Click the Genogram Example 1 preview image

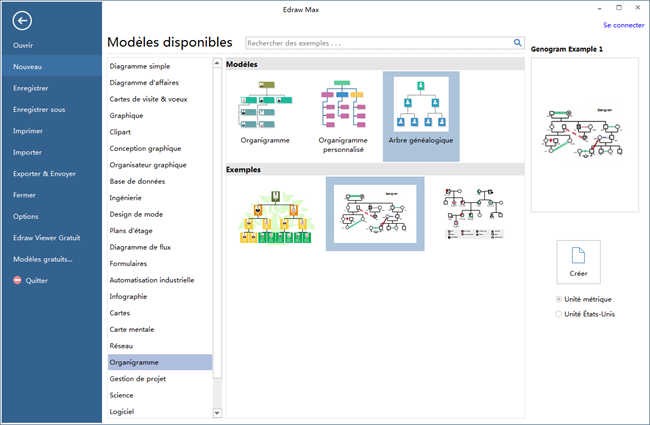(x=585, y=135)
